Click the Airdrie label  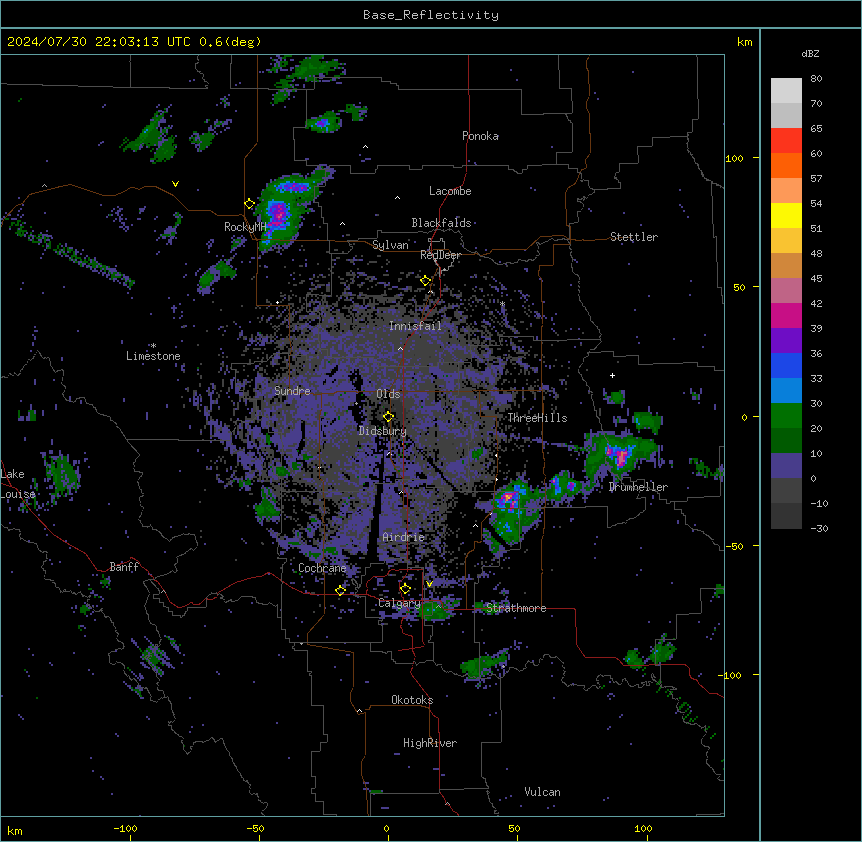[404, 537]
